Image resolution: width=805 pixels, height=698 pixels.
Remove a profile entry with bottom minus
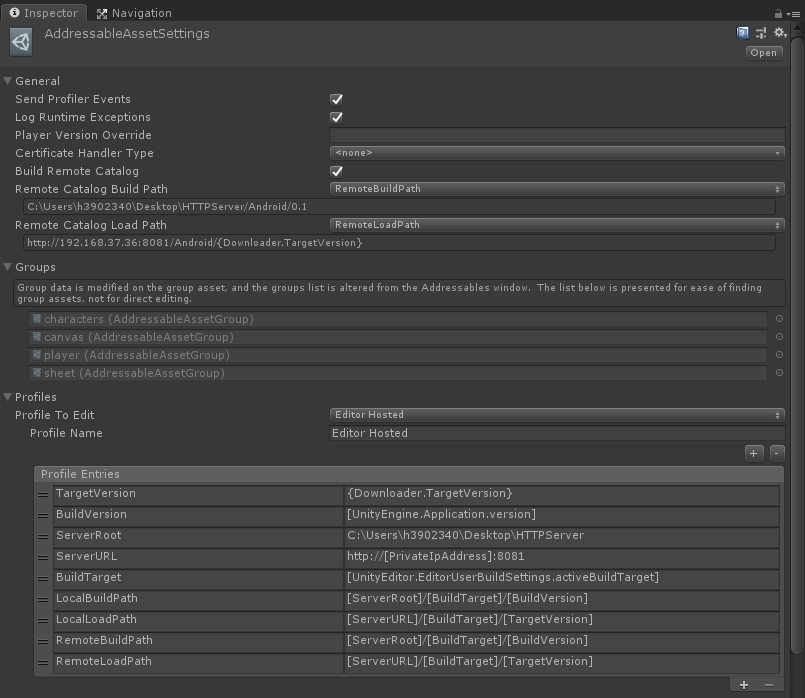point(769,685)
